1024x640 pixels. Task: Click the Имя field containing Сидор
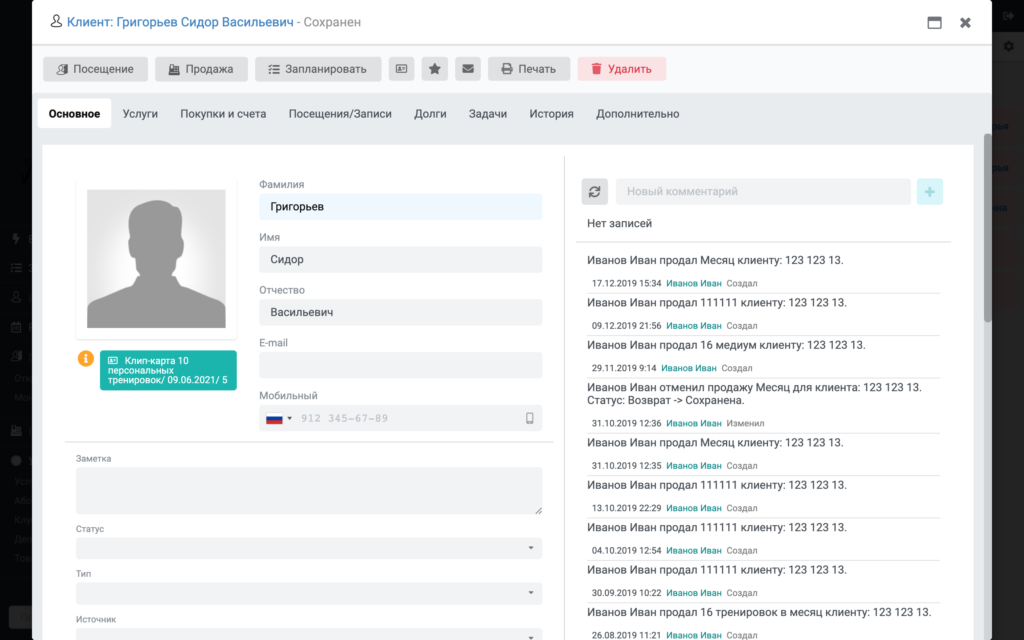[400, 259]
